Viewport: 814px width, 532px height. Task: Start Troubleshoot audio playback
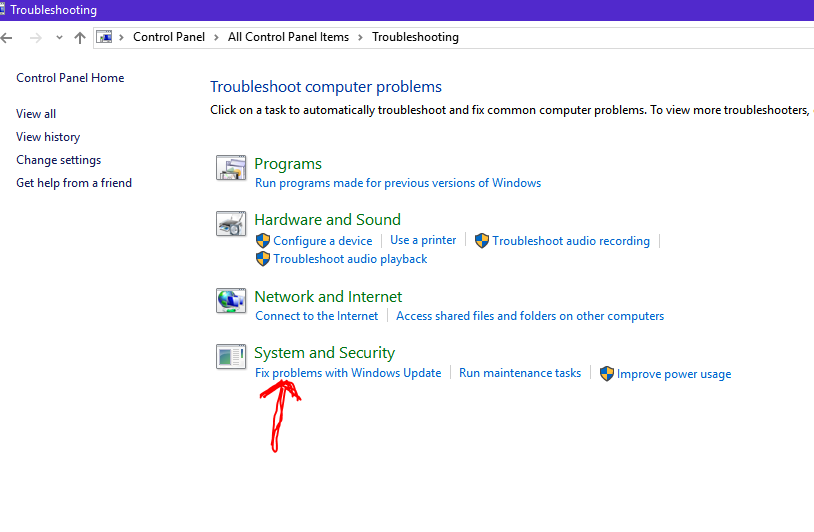350,259
